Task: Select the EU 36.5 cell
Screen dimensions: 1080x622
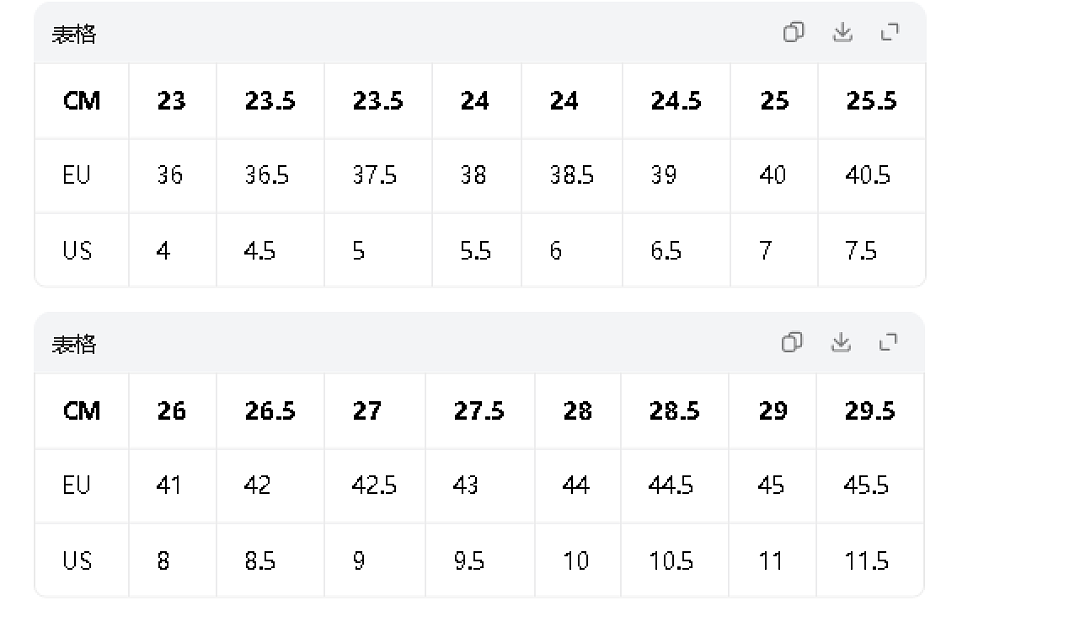Action: point(270,176)
